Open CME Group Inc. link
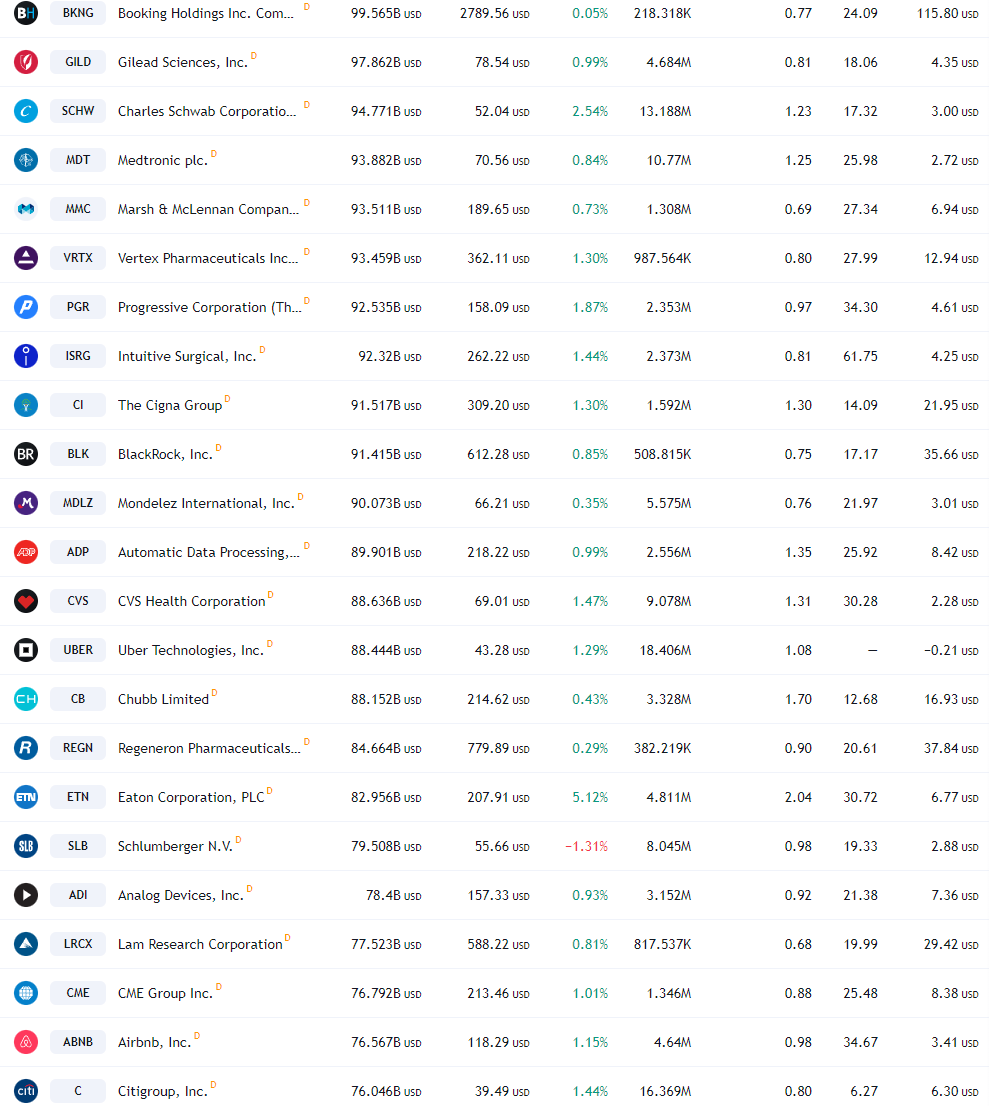989x1106 pixels. pos(165,994)
